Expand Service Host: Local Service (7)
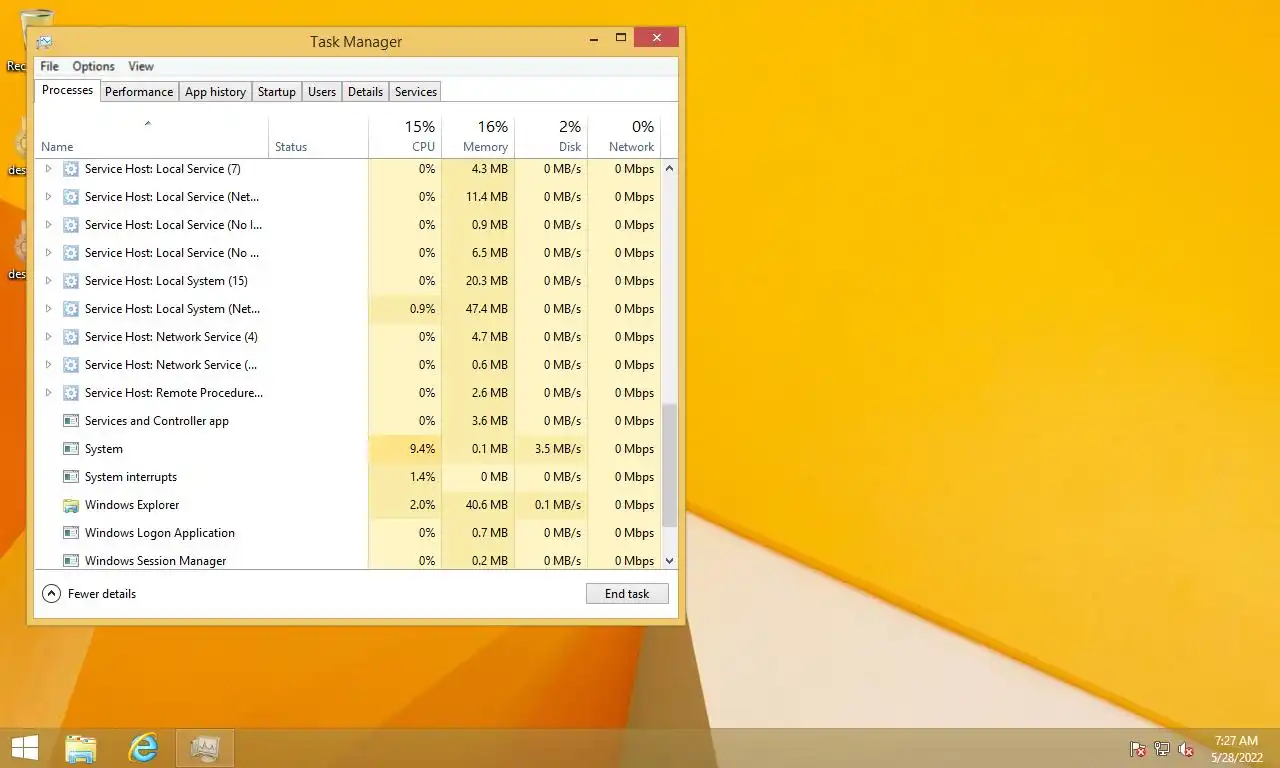1280x768 pixels. 48,169
